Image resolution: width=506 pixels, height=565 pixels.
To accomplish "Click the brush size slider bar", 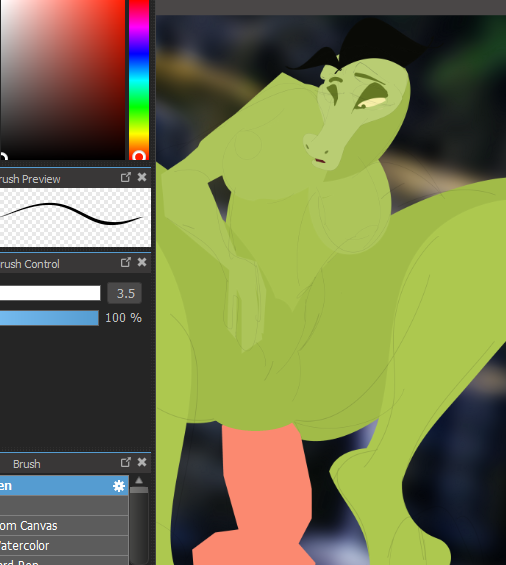I will [x=50, y=293].
